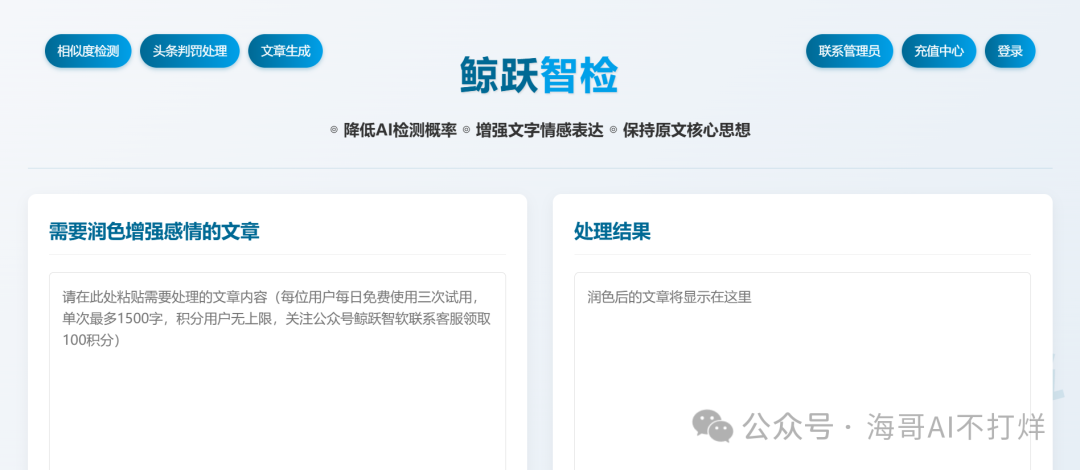Open the 充值中心 recharge page
1080x470 pixels.
tap(938, 51)
